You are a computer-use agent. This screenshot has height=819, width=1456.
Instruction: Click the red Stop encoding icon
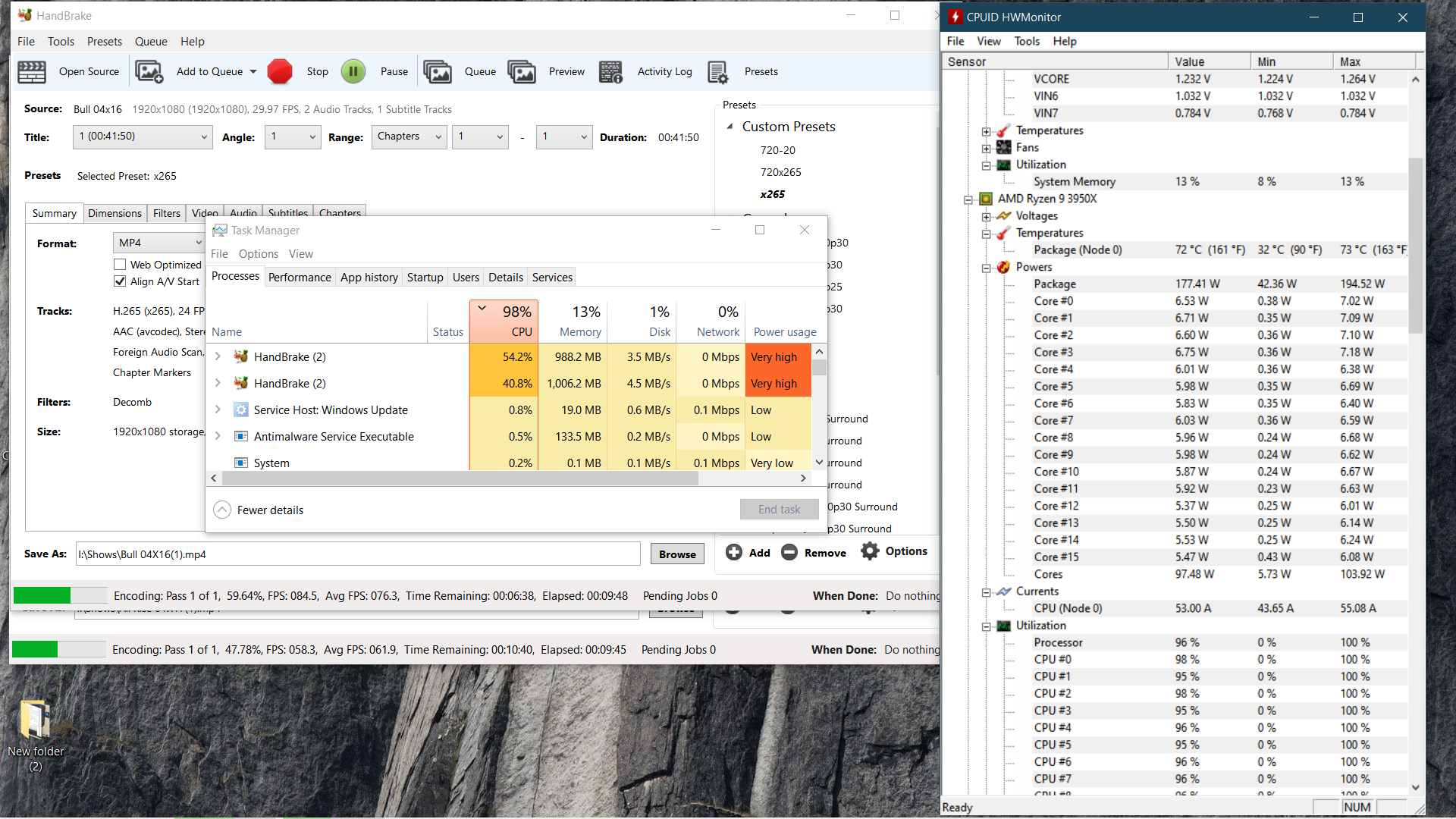point(280,72)
